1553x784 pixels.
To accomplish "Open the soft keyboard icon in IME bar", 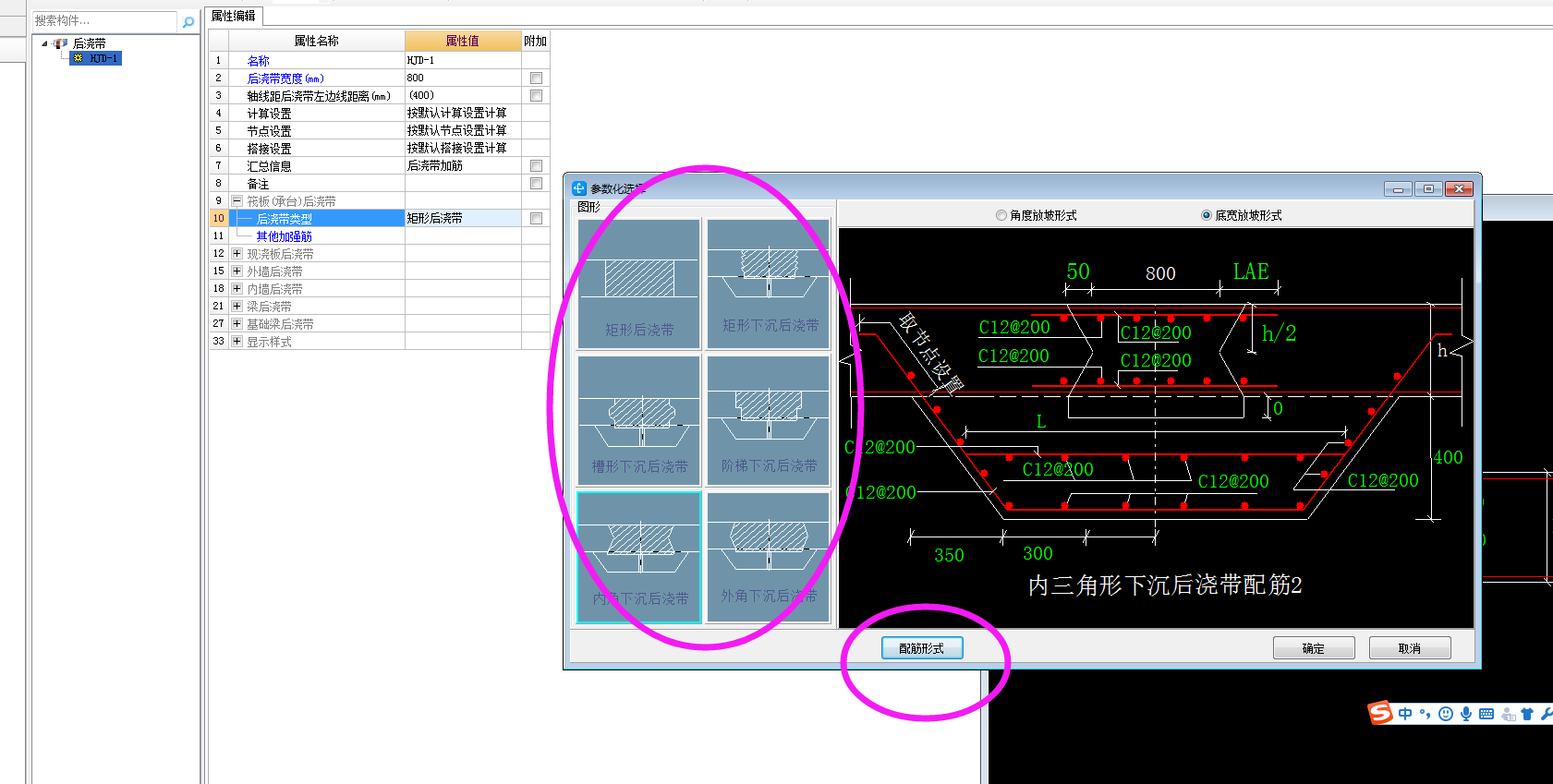I will point(1486,714).
